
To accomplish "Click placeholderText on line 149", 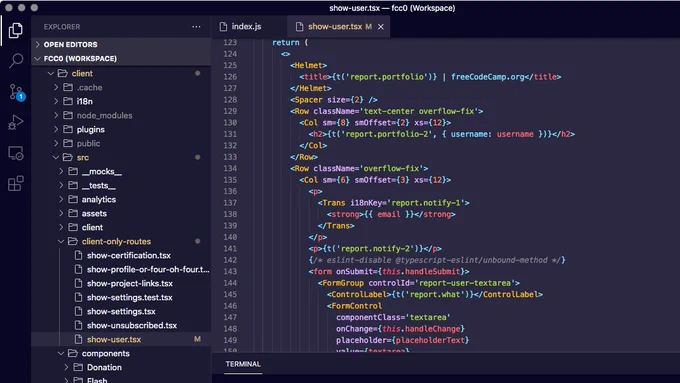I will point(430,340).
